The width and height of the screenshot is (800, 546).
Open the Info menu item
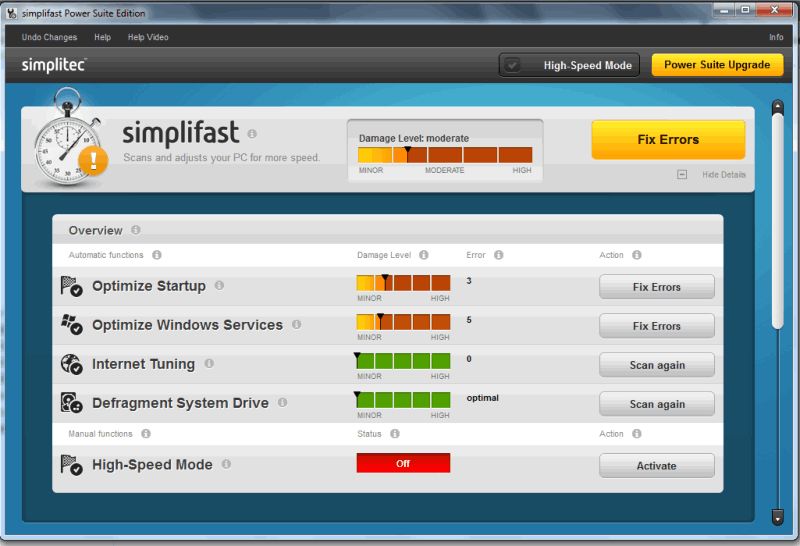coord(776,37)
